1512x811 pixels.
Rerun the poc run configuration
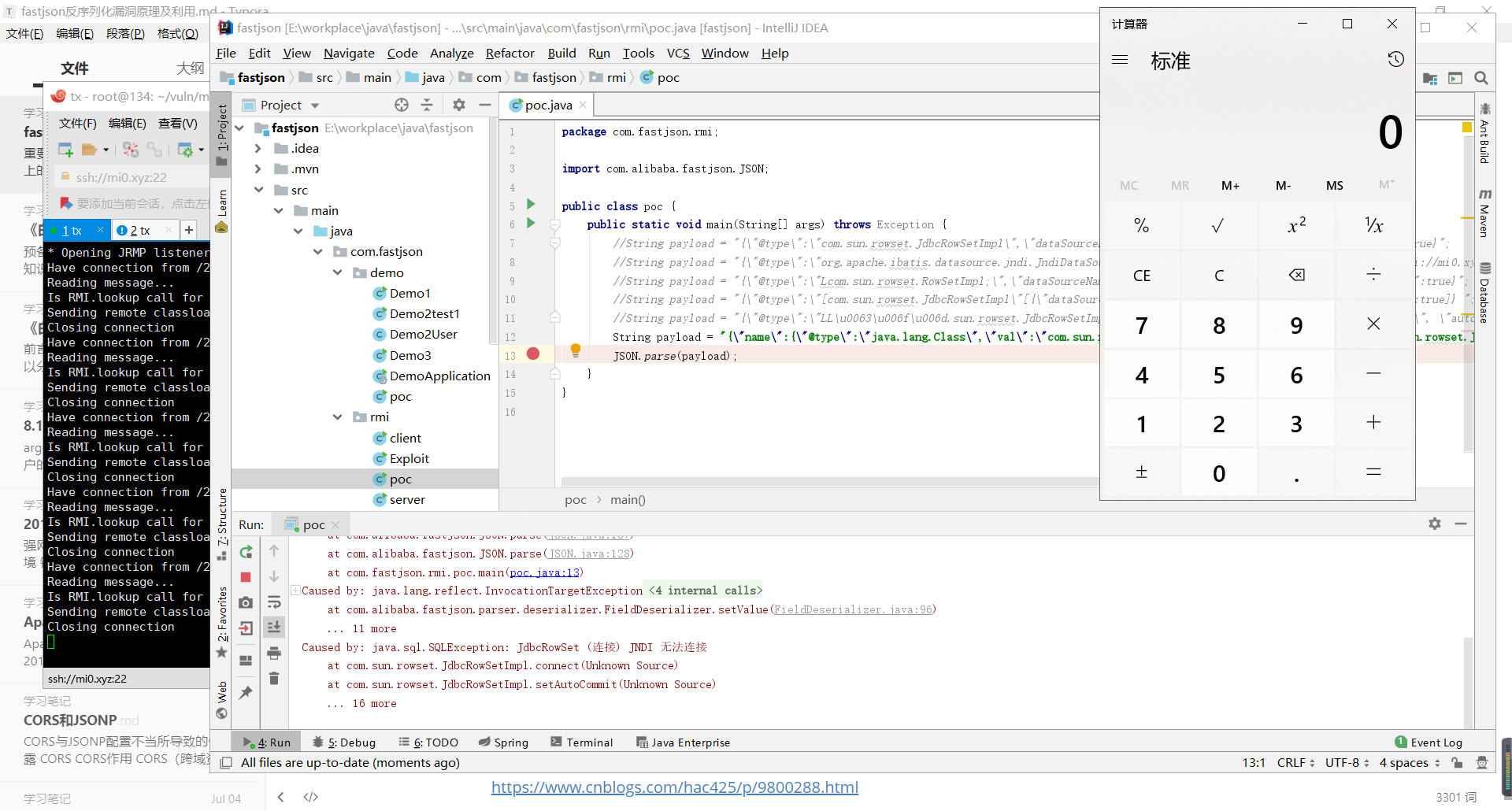(246, 552)
